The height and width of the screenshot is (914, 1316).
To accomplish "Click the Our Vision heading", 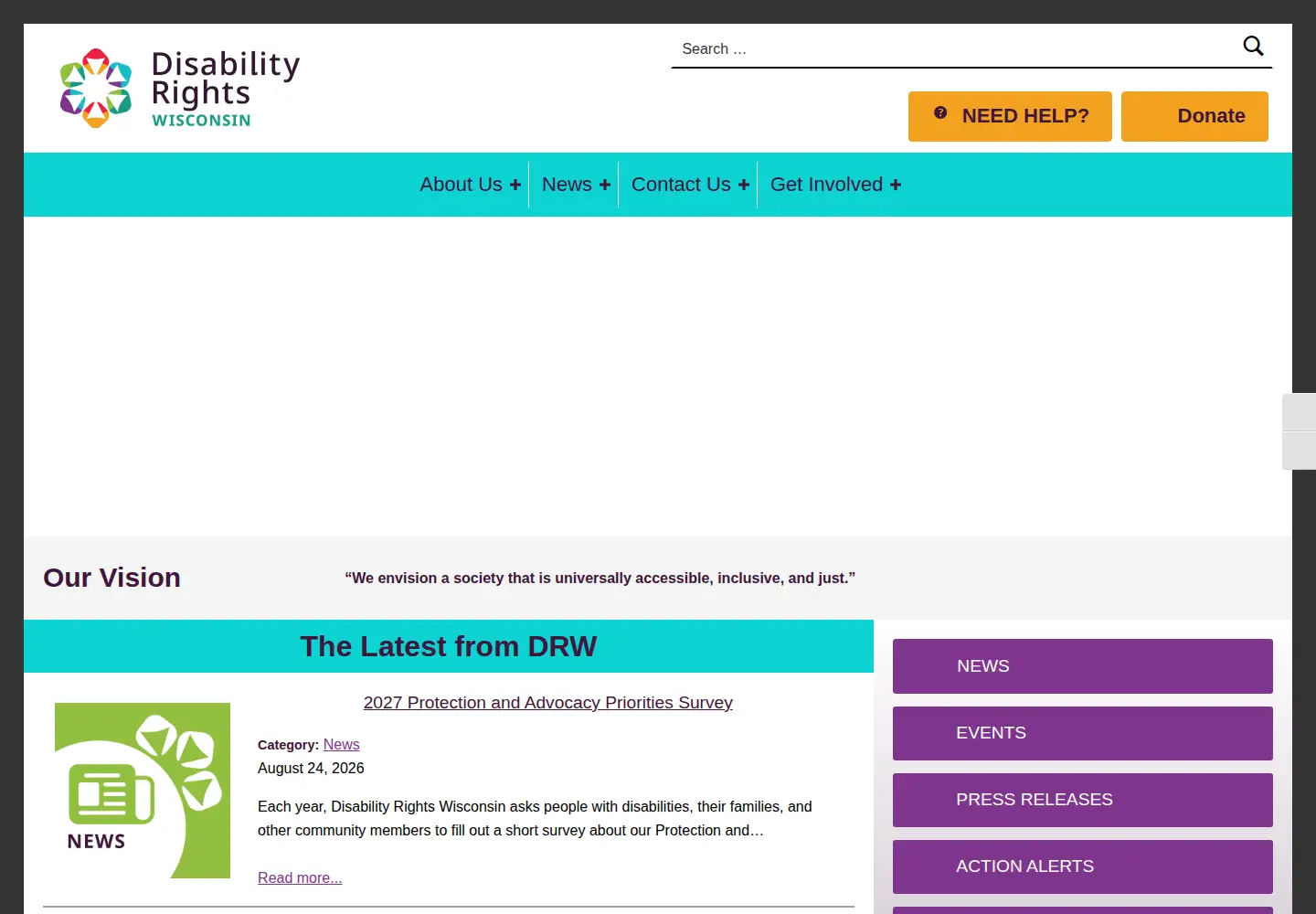I will [x=112, y=578].
